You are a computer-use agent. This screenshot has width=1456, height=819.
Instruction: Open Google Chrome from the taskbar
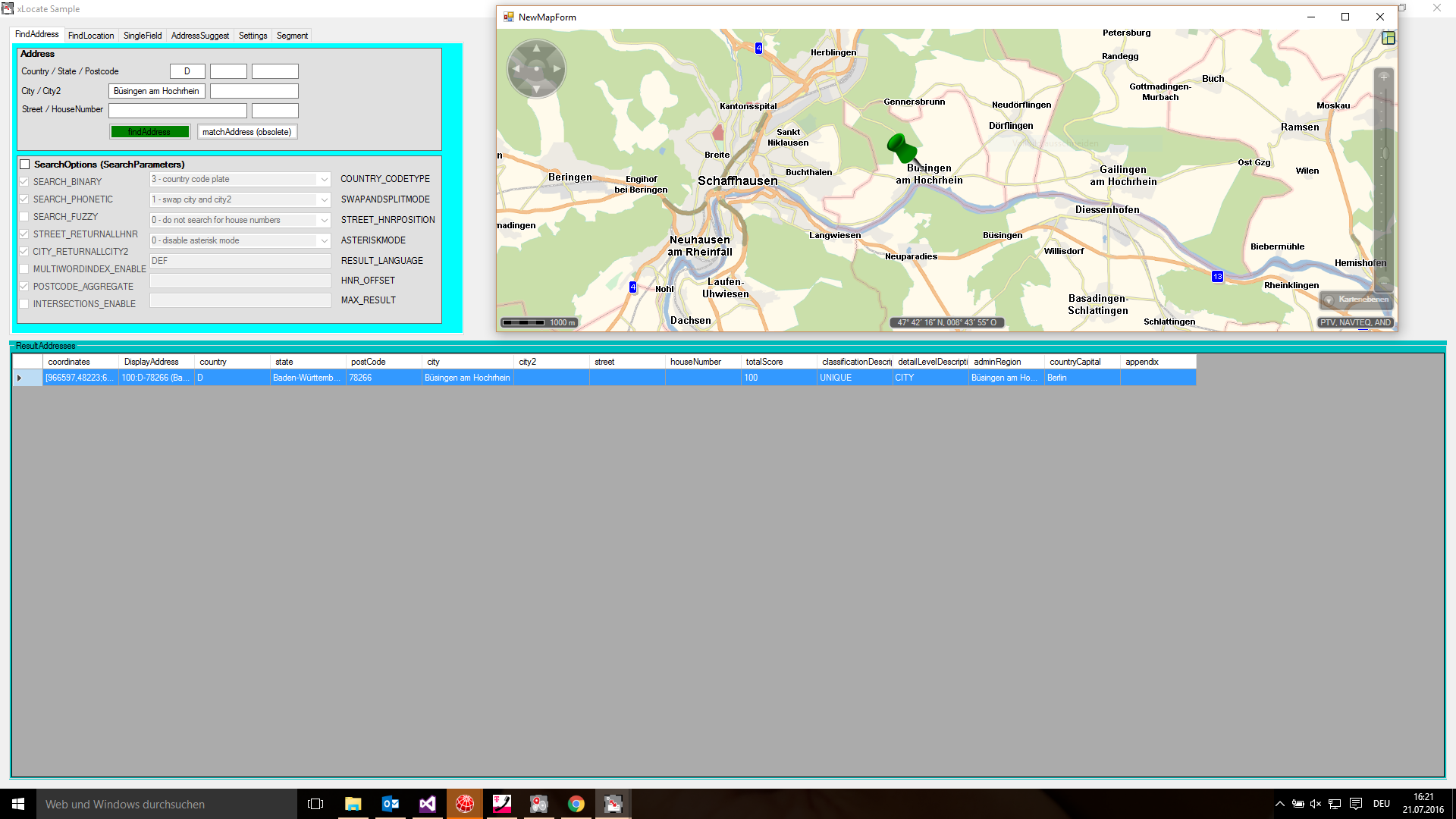[576, 804]
